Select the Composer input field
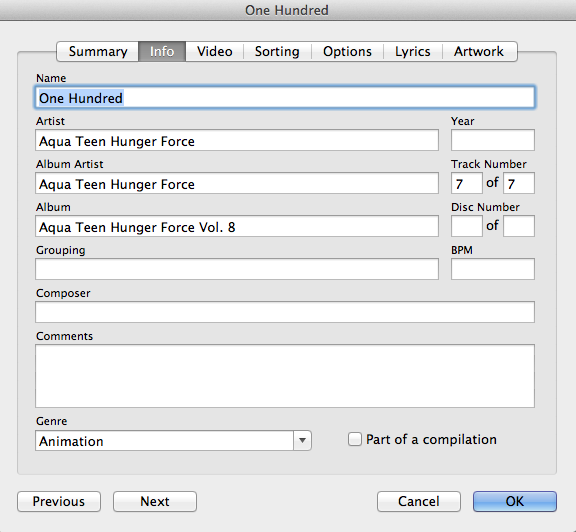The height and width of the screenshot is (532, 576). pos(285,312)
